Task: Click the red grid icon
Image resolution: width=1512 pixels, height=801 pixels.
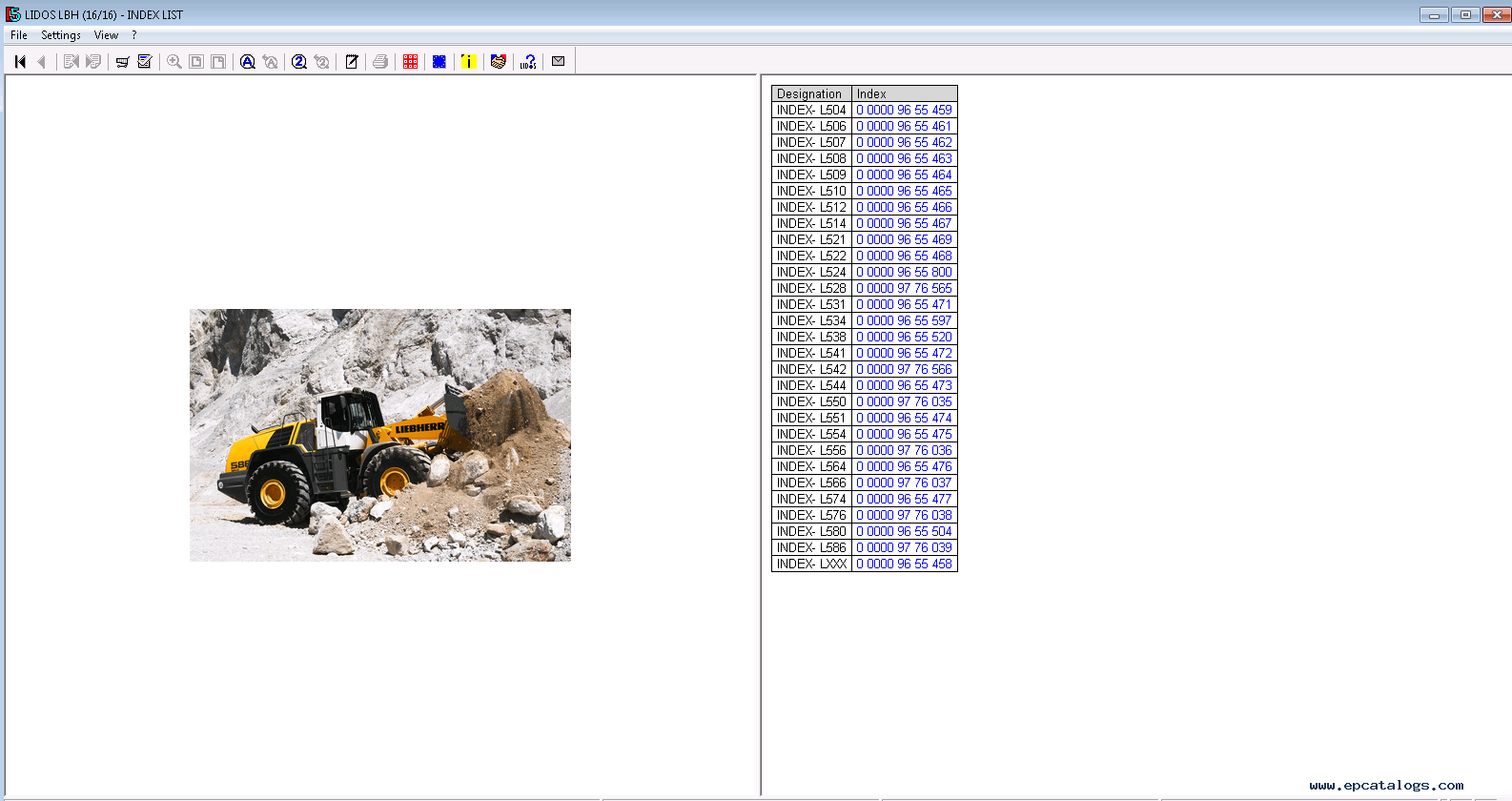Action: pos(410,61)
